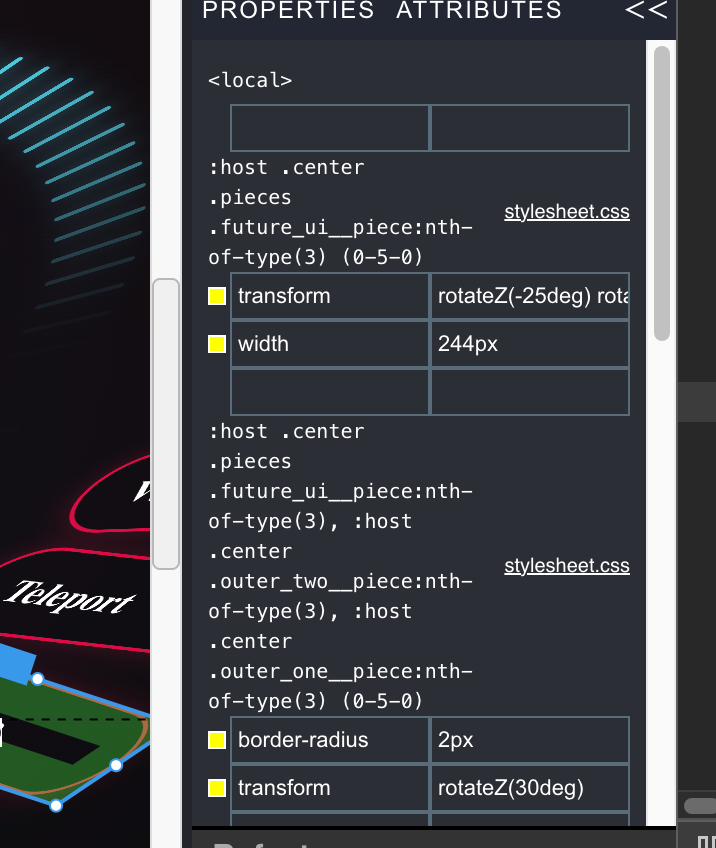This screenshot has width=716, height=848.
Task: Toggle yellow checkbox beside border-radius
Action: (x=217, y=740)
